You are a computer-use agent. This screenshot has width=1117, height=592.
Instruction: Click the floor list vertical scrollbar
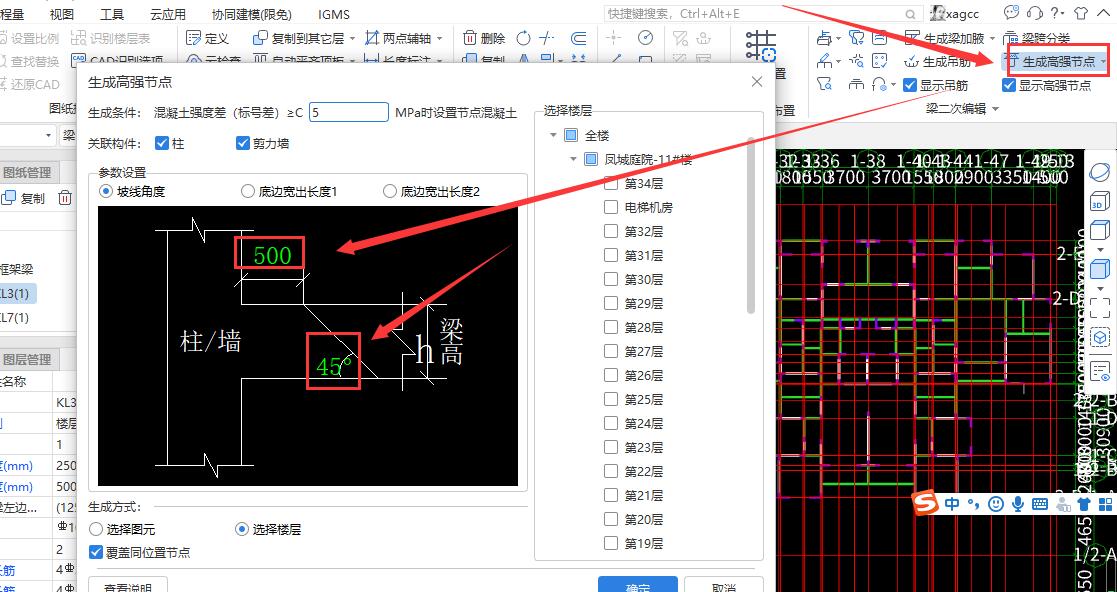pyautogui.click(x=751, y=224)
